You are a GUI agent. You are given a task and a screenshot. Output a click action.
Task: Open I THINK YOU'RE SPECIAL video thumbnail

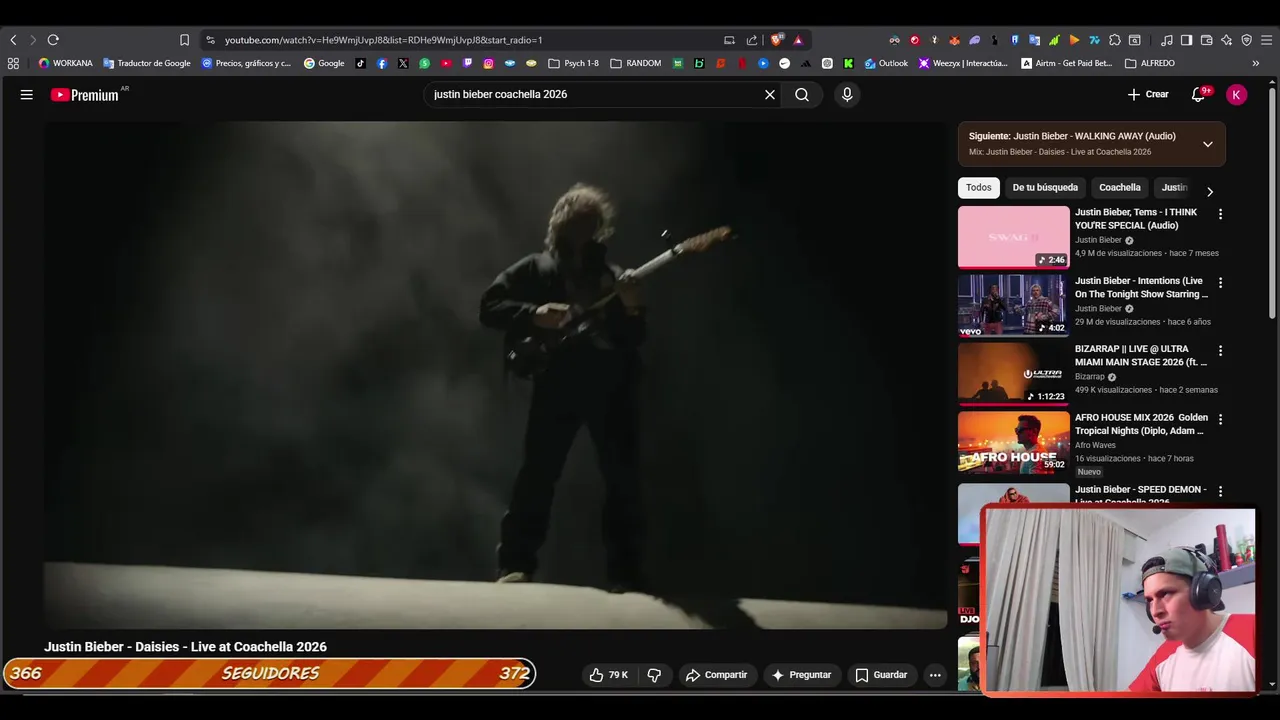pos(1014,237)
